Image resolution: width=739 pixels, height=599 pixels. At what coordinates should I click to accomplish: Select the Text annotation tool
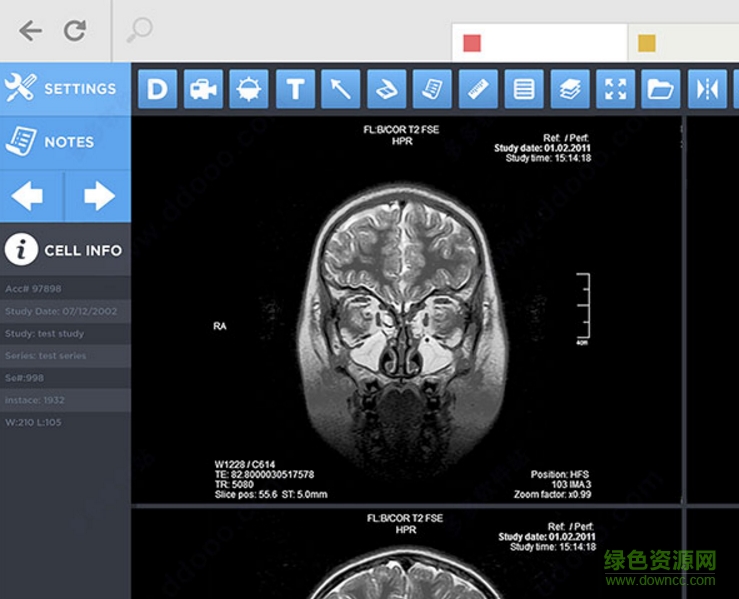click(x=295, y=89)
